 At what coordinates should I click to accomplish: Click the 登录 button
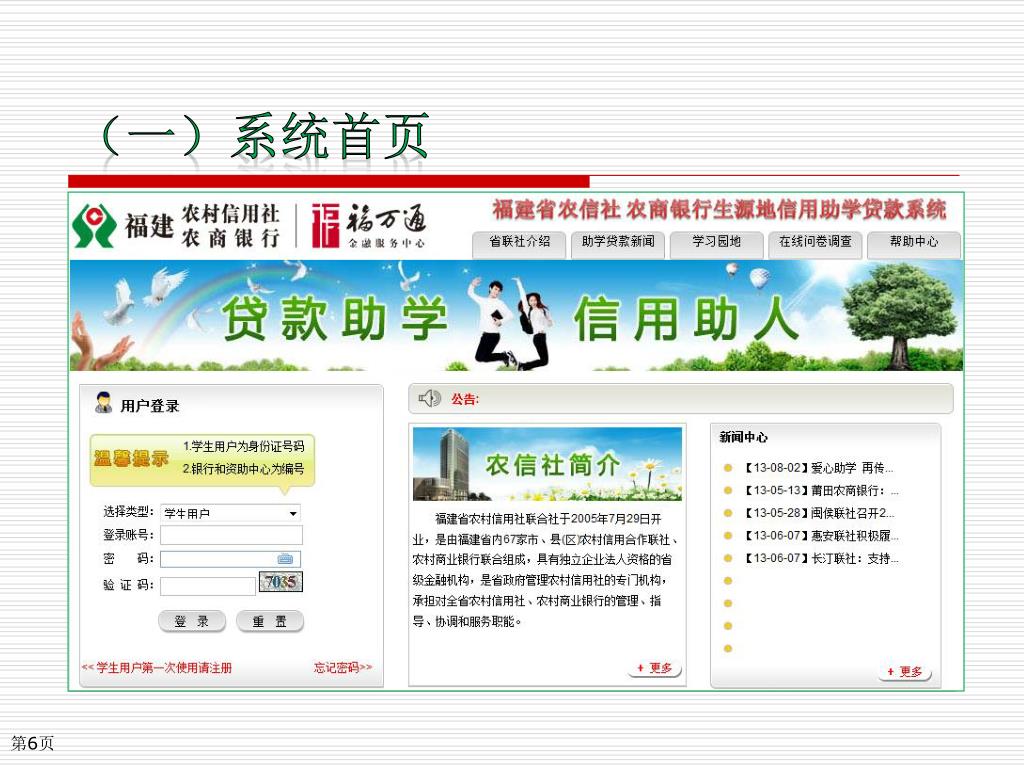pos(191,621)
